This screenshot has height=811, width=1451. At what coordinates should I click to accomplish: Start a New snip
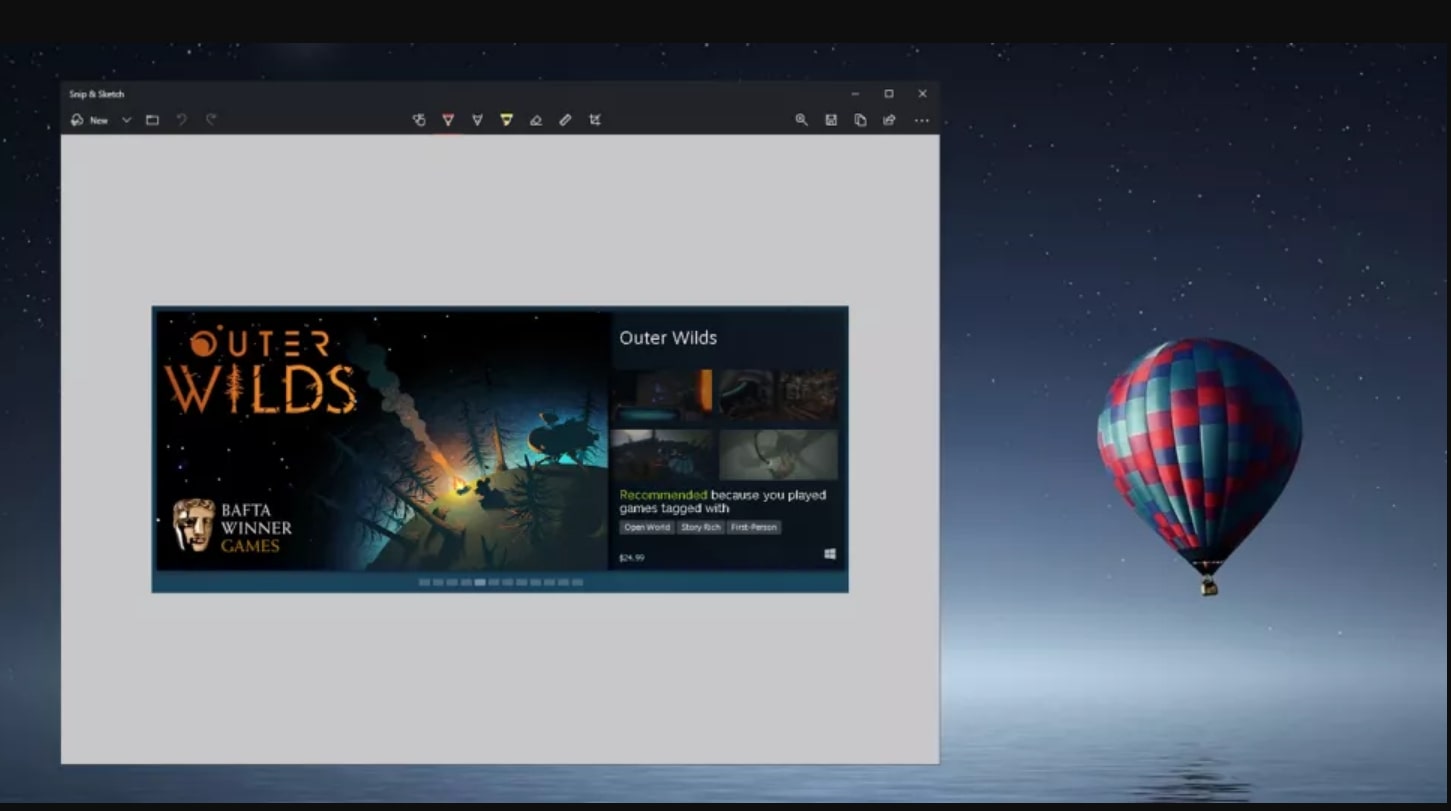90,120
